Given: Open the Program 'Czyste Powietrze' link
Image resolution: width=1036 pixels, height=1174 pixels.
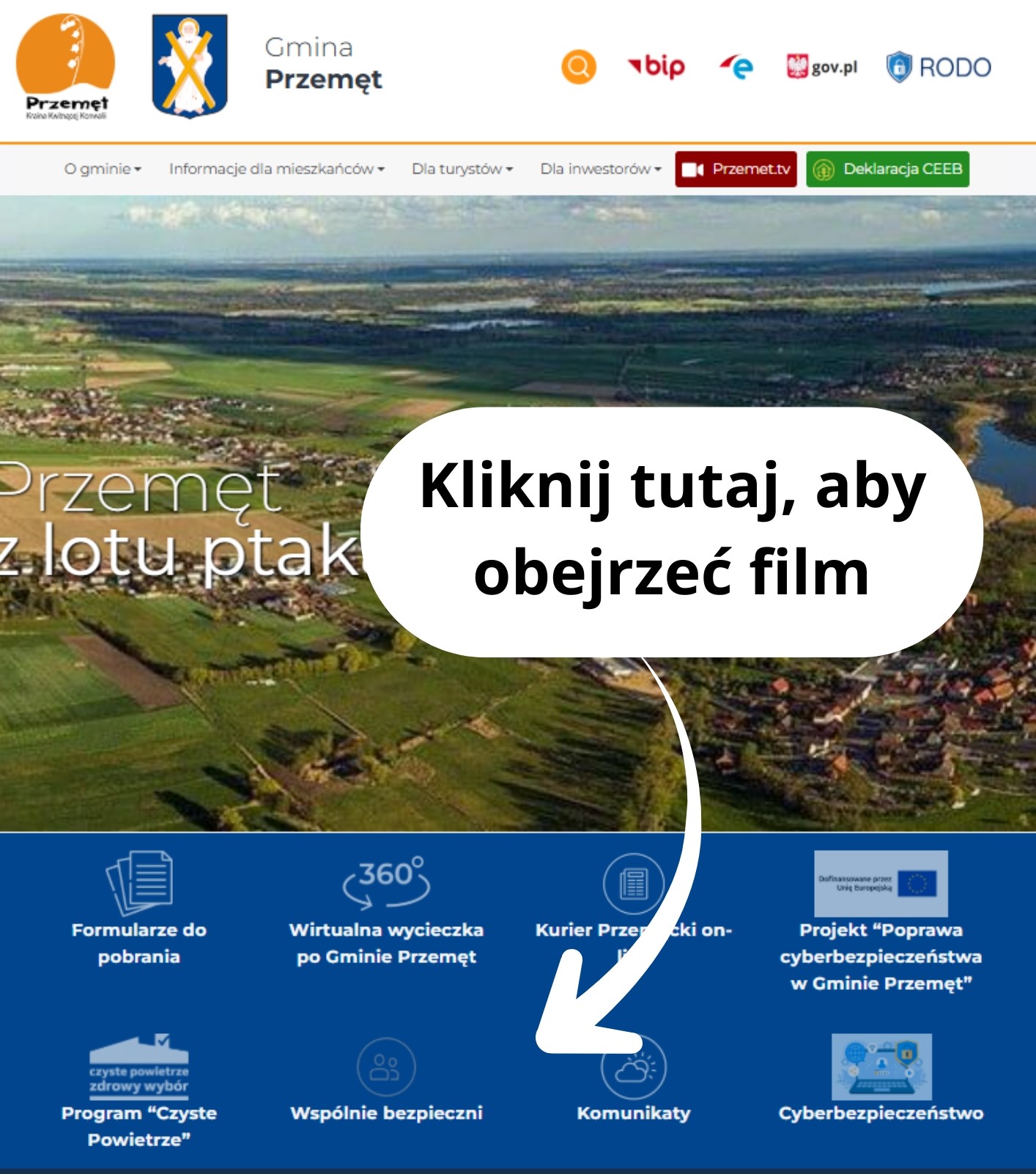Looking at the screenshot, I should point(139,1126).
